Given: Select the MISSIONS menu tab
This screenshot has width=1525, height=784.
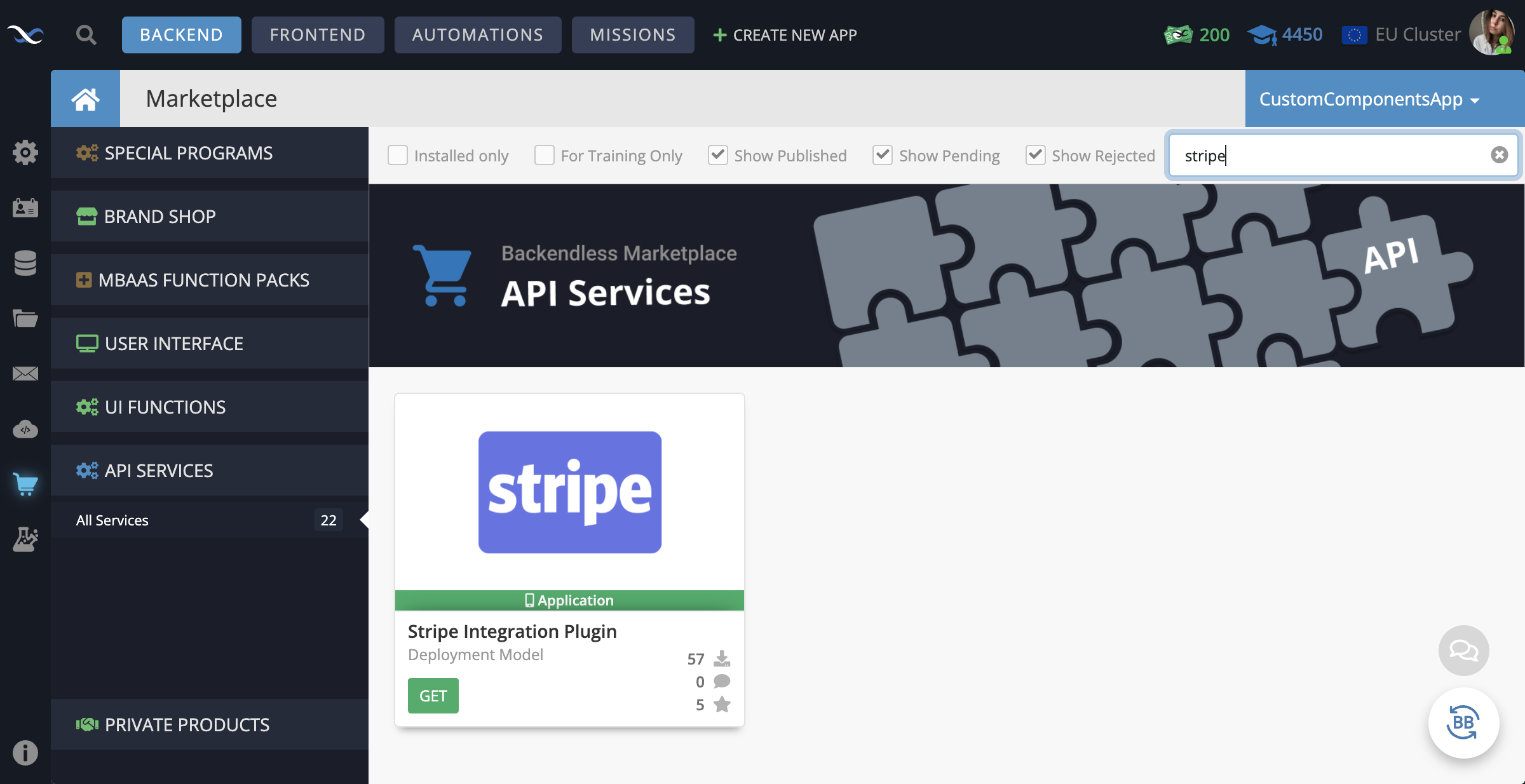Looking at the screenshot, I should (x=632, y=34).
